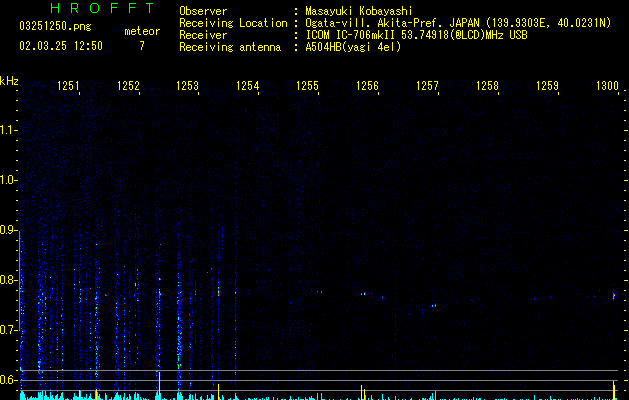
Task: Click the 0.7 kHz frequency label
Action: 8,330
